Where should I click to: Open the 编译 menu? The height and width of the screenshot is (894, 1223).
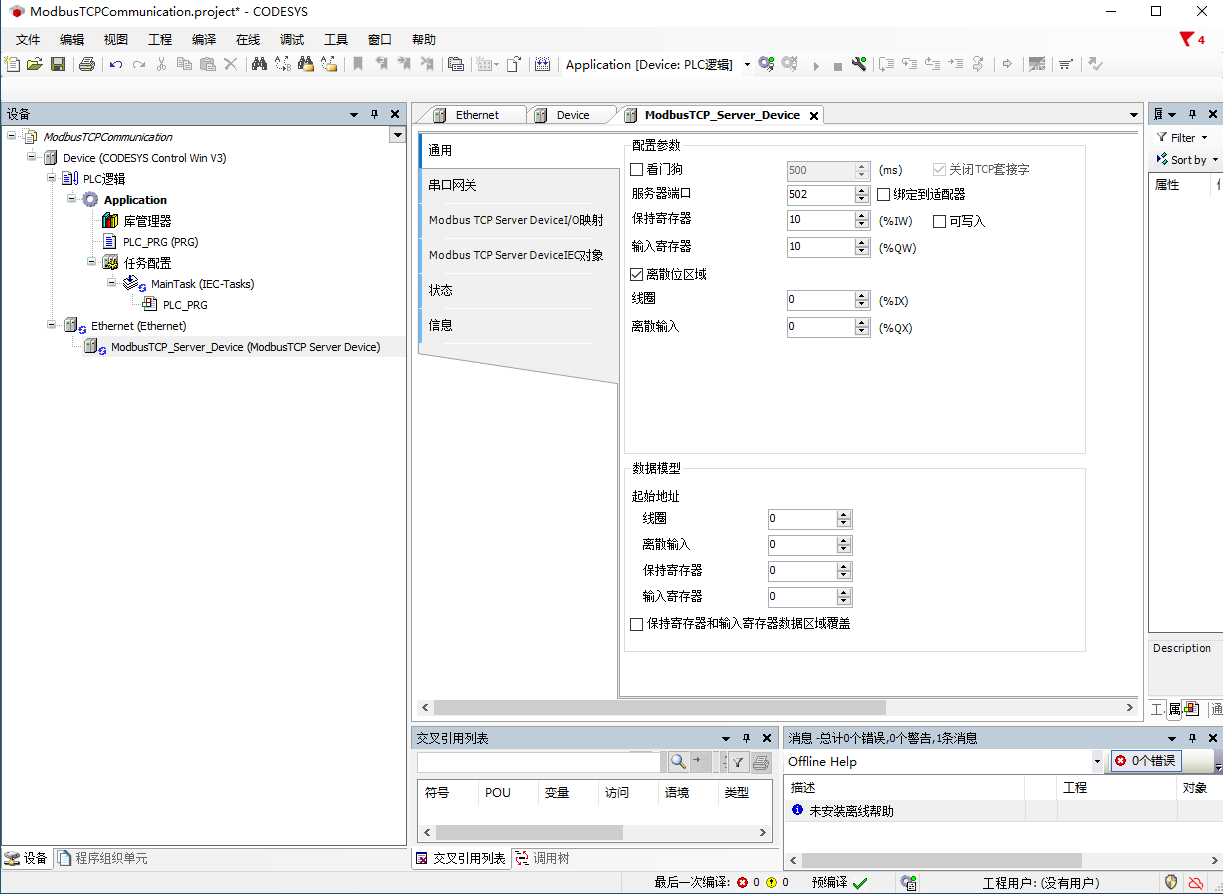coord(204,40)
